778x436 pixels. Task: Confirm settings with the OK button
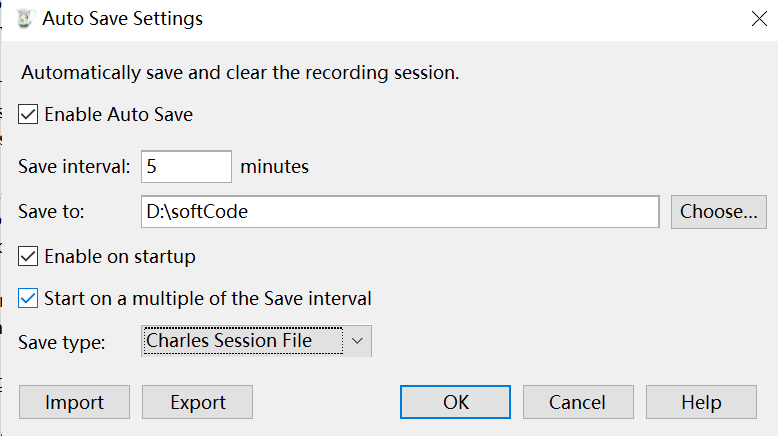pos(456,402)
